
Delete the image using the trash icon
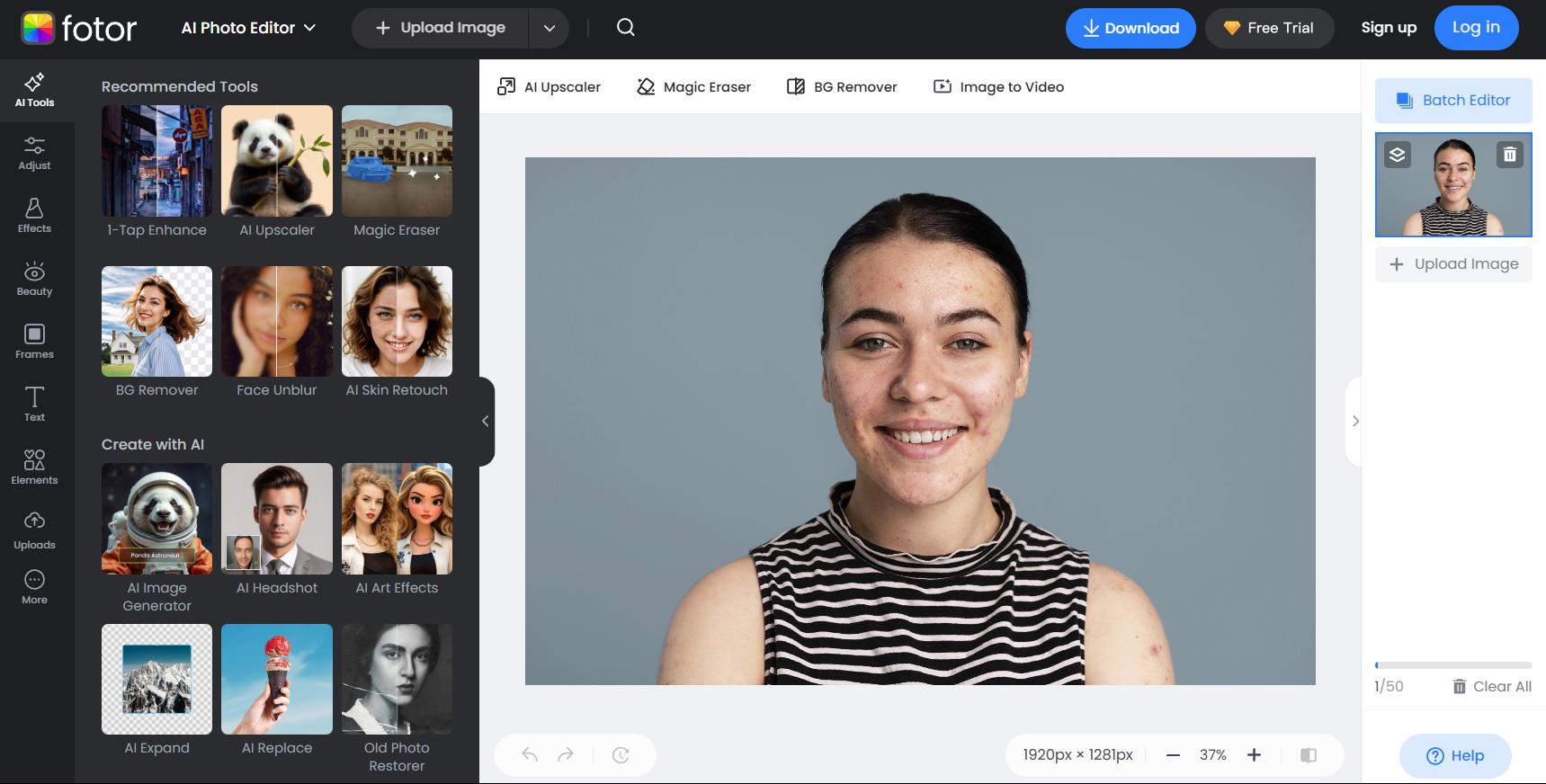[x=1510, y=155]
